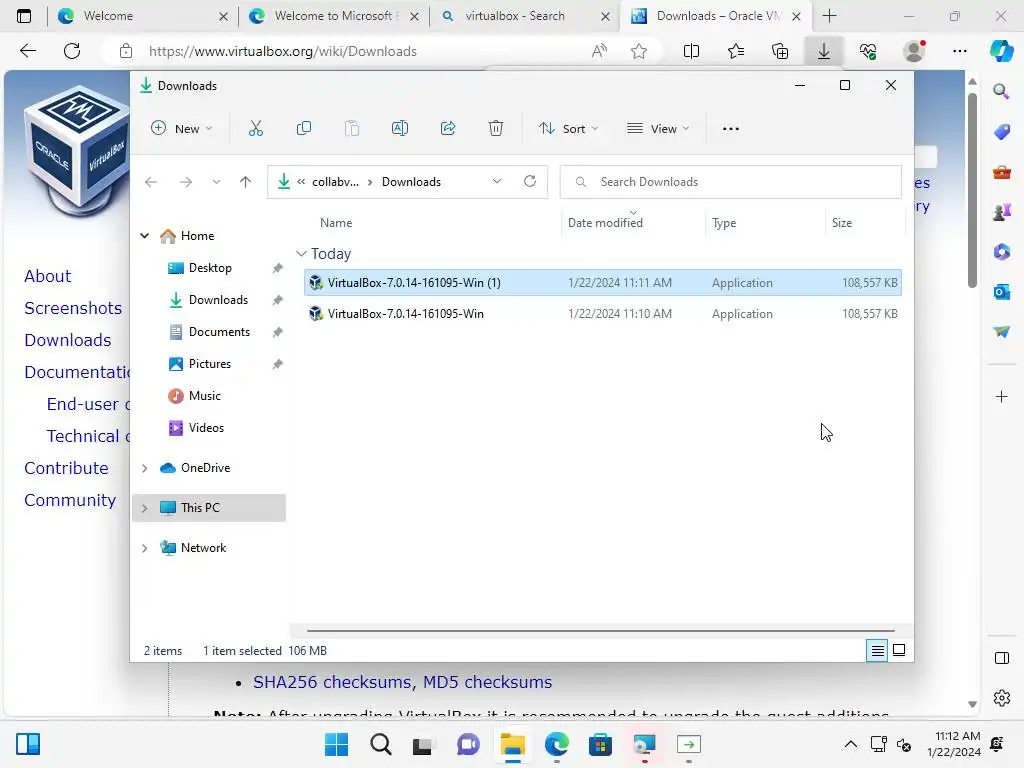
Task: Click the Share icon in Explorer toolbar
Action: coord(448,129)
